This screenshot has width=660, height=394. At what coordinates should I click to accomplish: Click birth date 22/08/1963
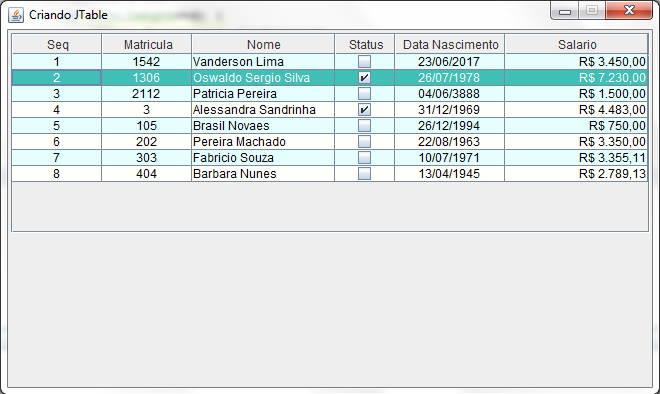click(449, 142)
